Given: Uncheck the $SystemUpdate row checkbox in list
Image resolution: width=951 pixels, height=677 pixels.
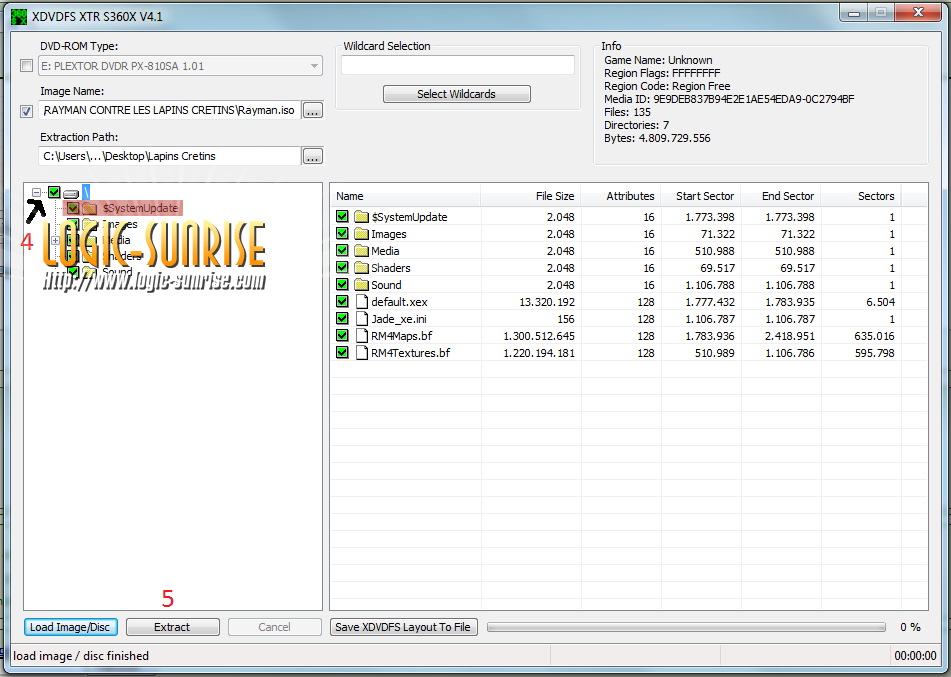Looking at the screenshot, I should click(x=342, y=217).
